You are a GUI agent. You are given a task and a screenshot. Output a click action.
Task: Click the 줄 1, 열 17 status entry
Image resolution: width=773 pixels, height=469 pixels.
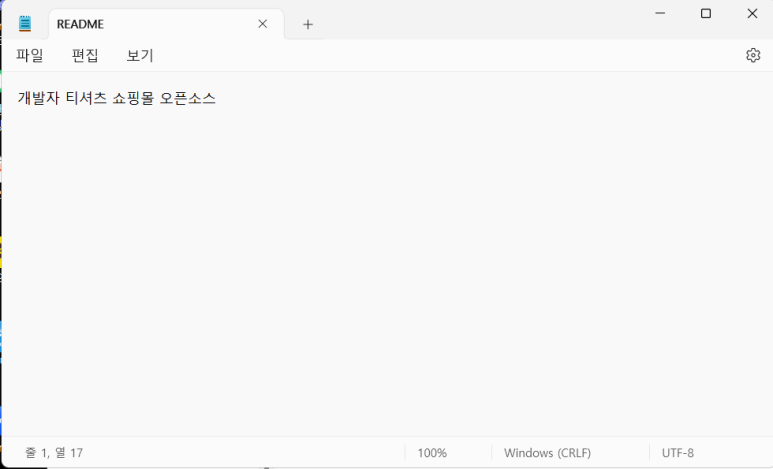[54, 452]
